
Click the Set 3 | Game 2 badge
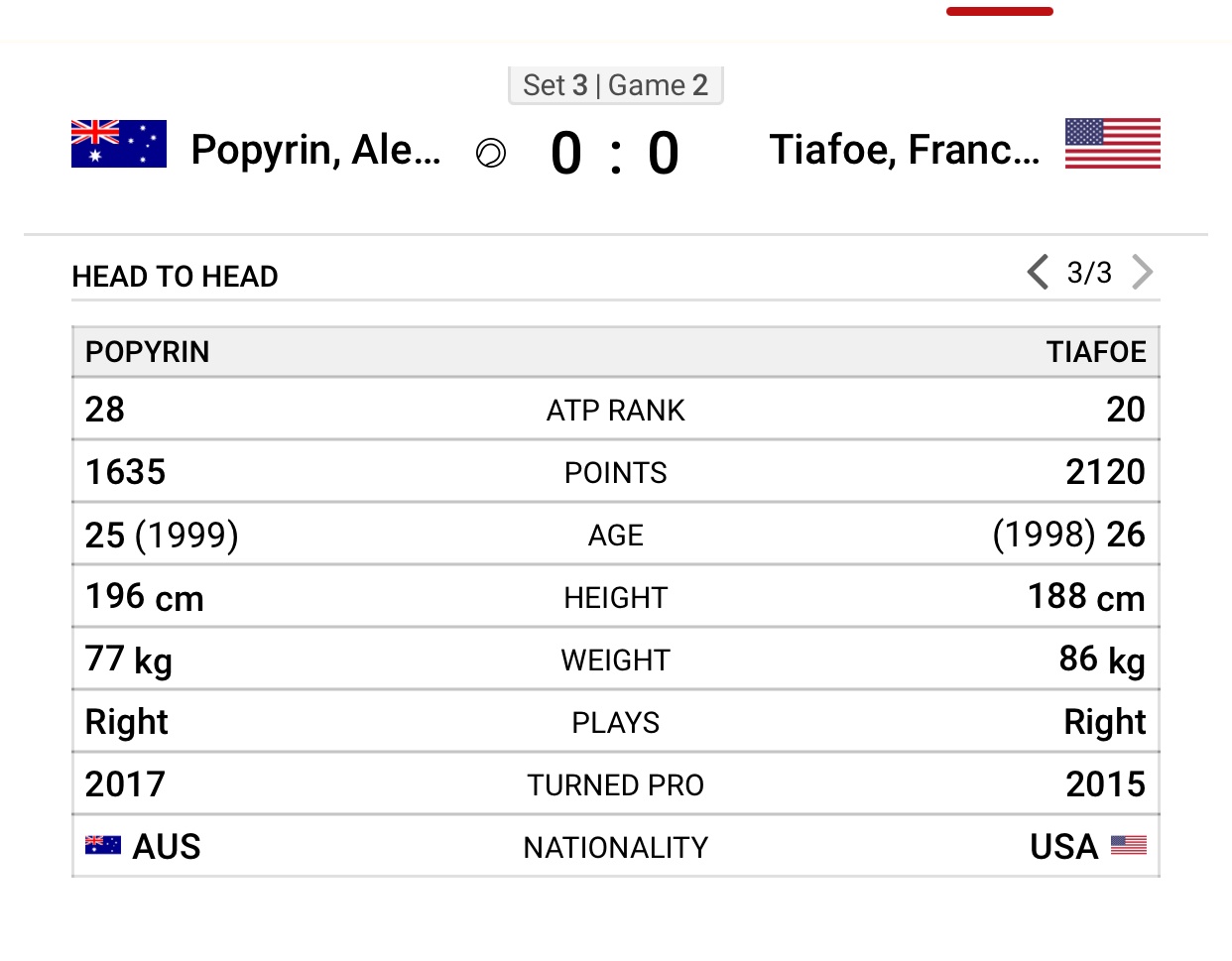pyautogui.click(x=615, y=85)
